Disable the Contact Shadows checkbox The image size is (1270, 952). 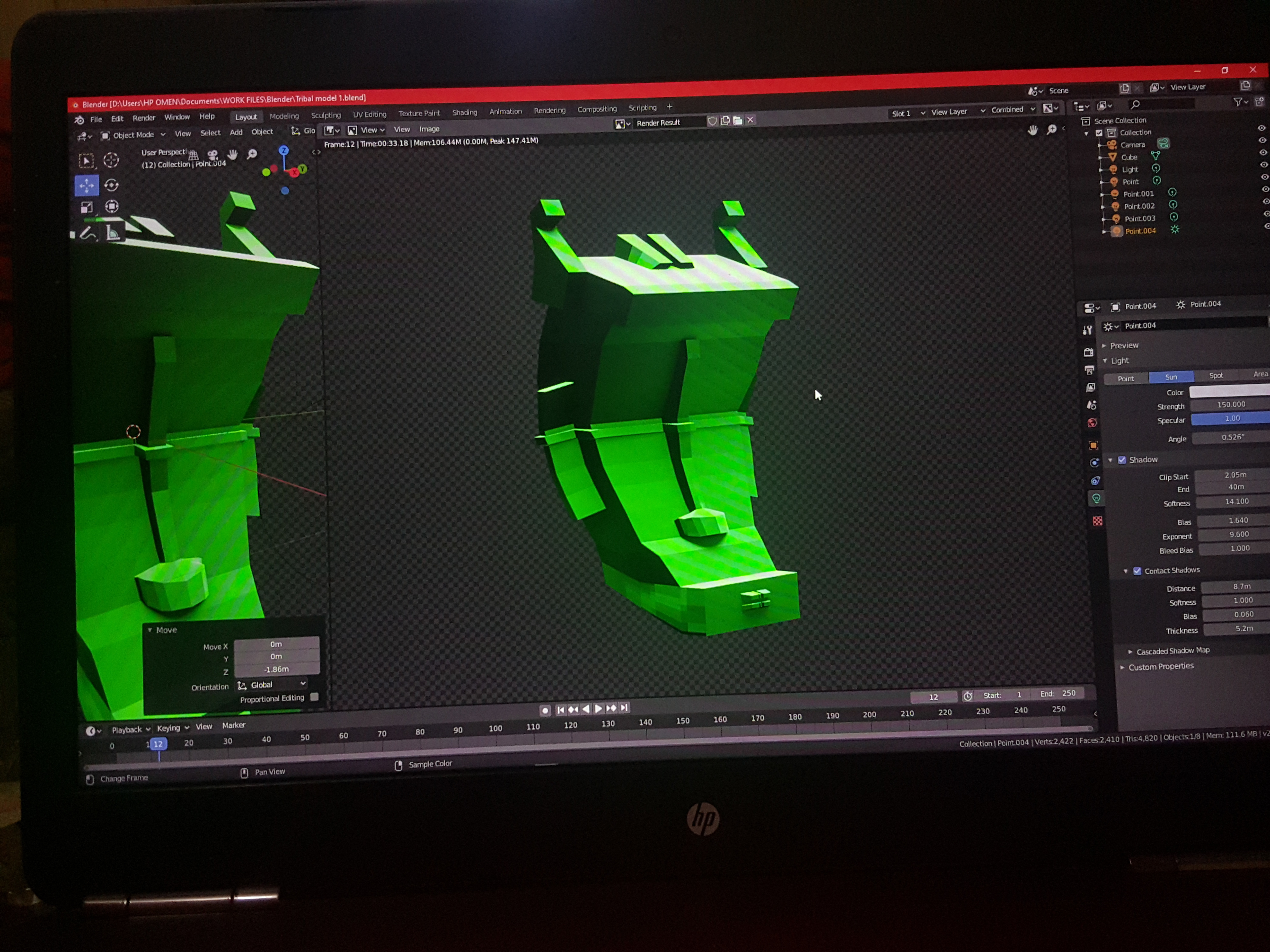[1137, 571]
